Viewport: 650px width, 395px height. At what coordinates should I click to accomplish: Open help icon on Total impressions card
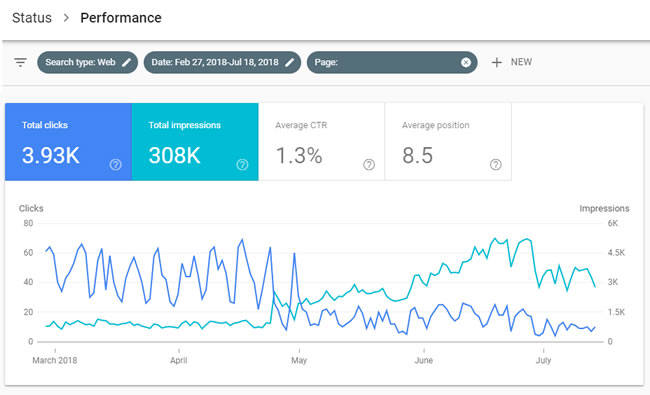tap(243, 165)
